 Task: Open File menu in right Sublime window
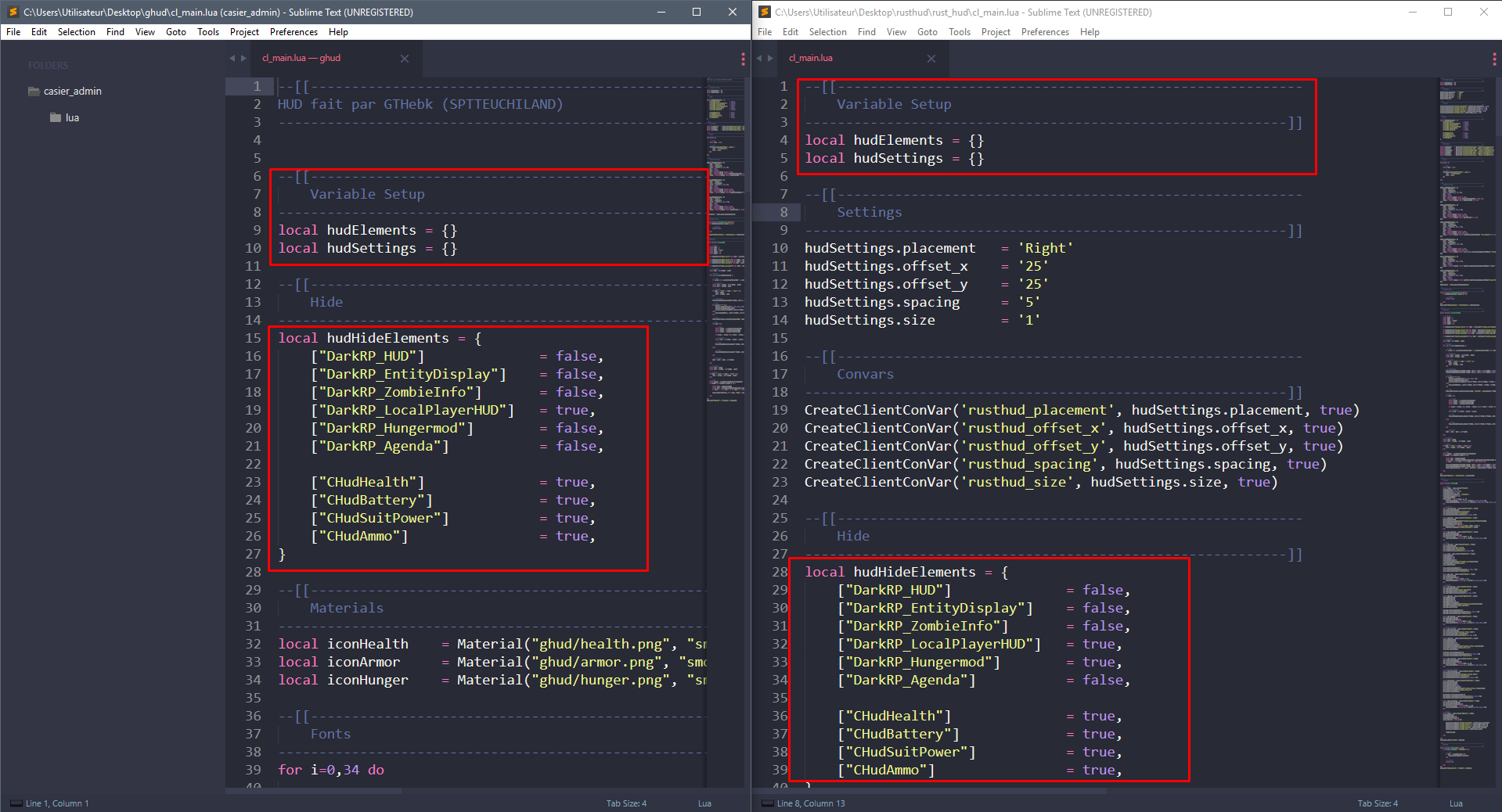[x=765, y=32]
